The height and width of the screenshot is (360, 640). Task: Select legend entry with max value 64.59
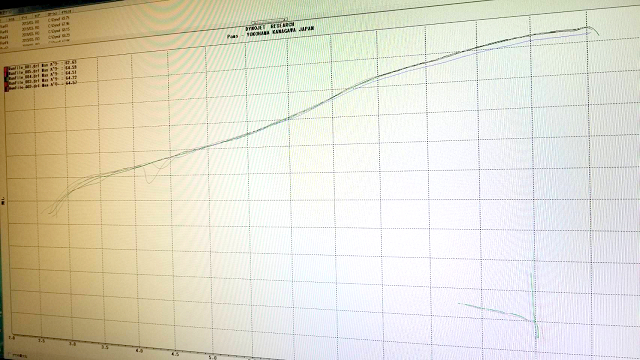pyautogui.click(x=42, y=70)
